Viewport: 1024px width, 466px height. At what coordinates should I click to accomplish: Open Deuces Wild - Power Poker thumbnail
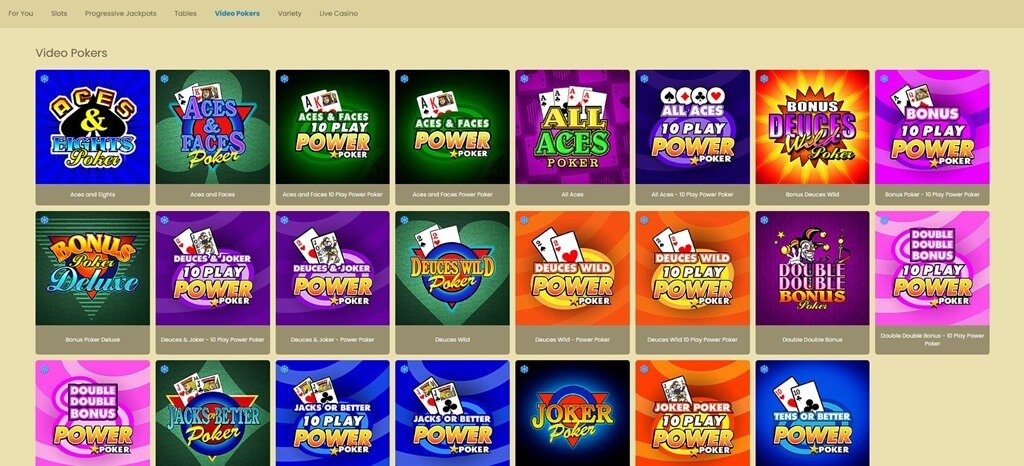[573, 268]
